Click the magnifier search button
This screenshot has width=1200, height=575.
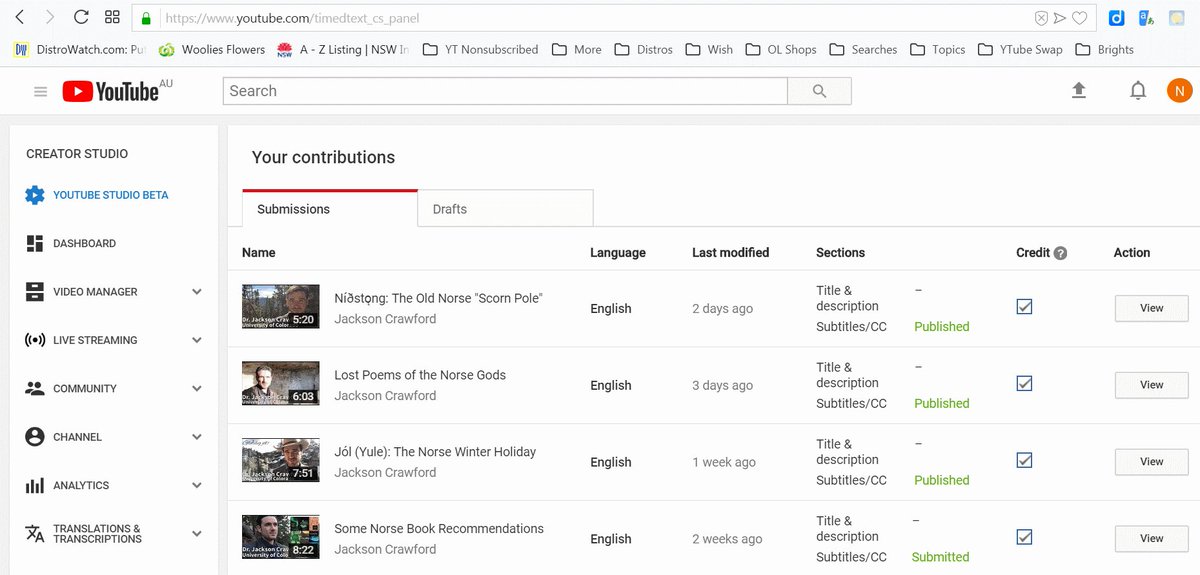pyautogui.click(x=820, y=91)
